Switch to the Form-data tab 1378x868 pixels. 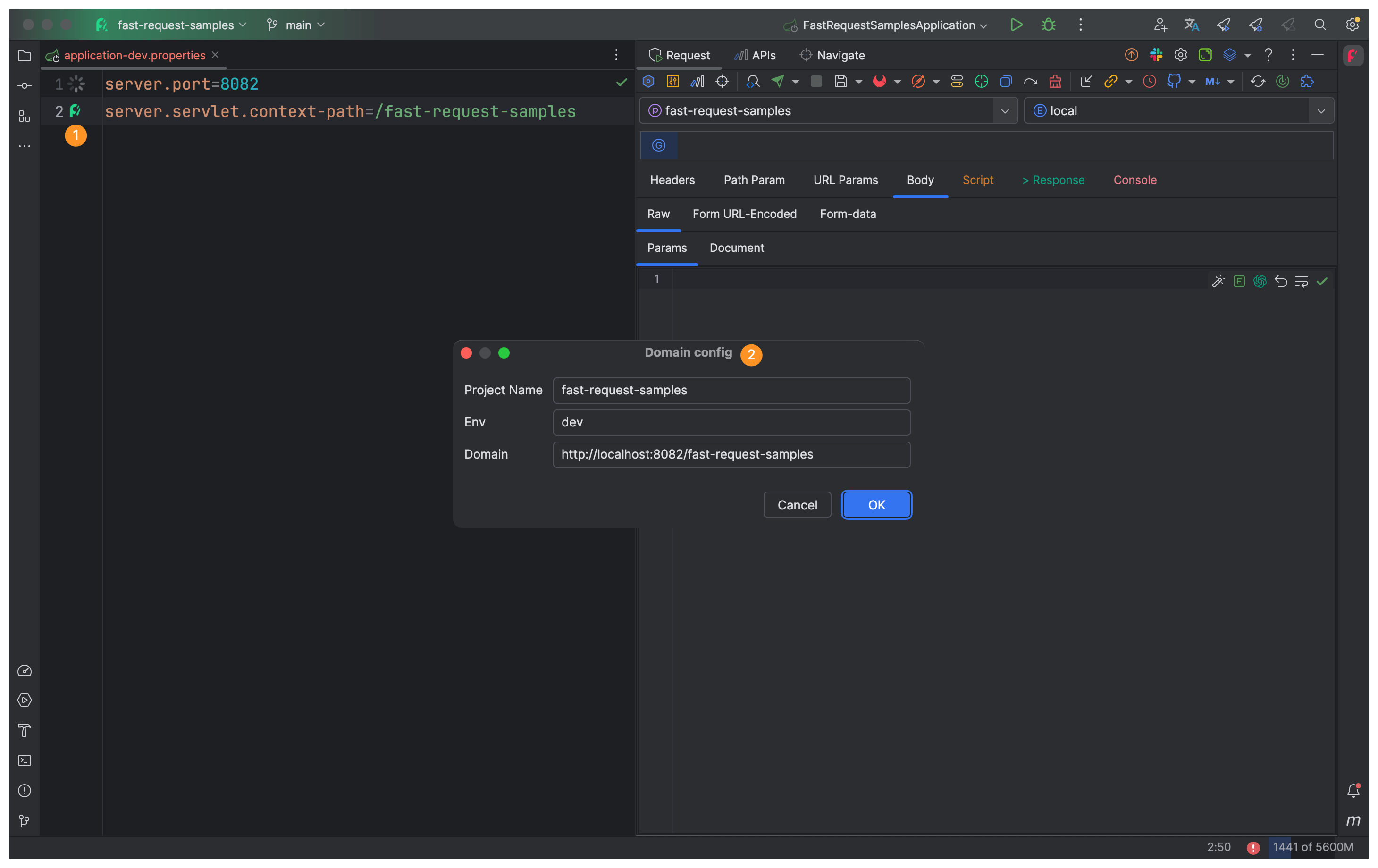848,213
